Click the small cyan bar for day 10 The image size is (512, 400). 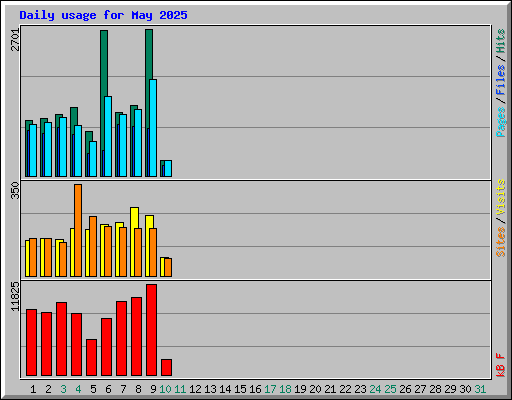168,169
